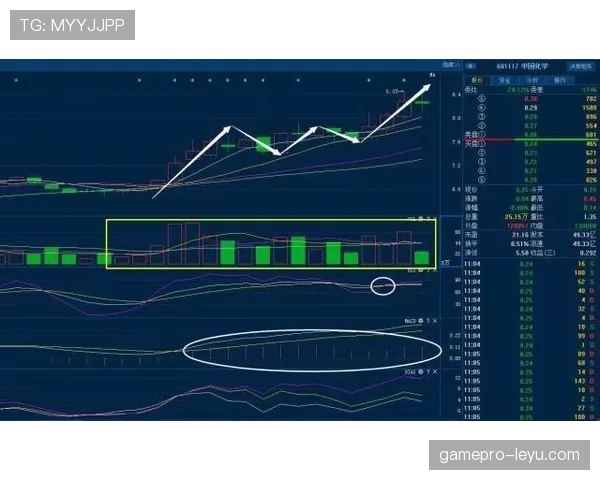Click the 0.22 label on MACD axis
The width and height of the screenshot is (600, 480).
point(455,336)
